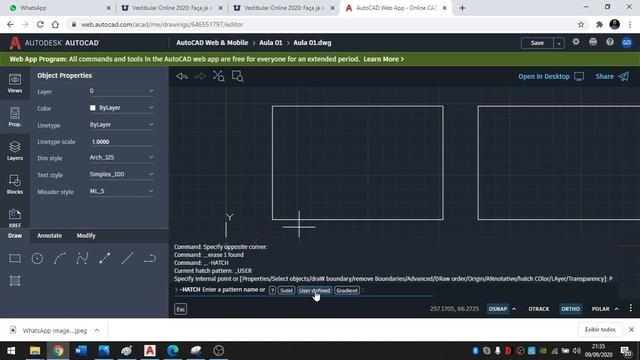Go to Aula 01 folder breadcrumb

click(271, 42)
